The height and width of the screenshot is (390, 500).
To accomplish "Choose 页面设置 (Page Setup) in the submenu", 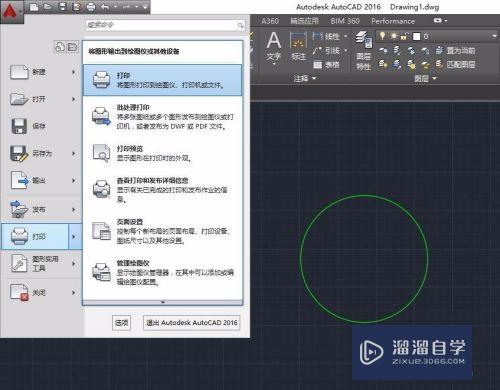I will (162, 231).
